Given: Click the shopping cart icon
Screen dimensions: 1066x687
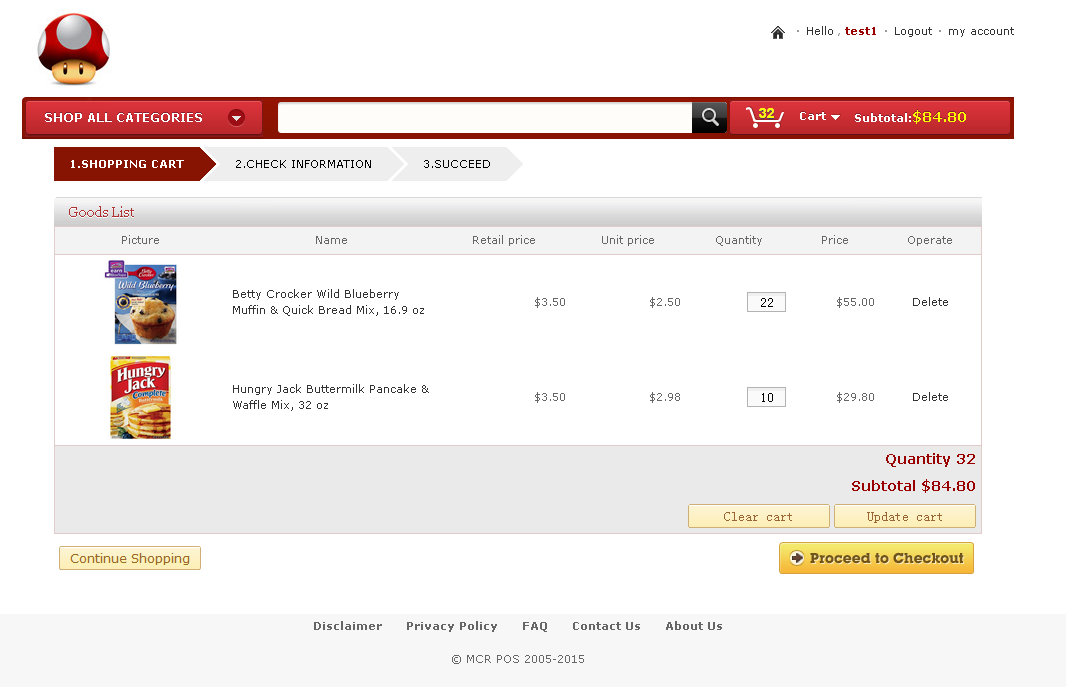Looking at the screenshot, I should [765, 117].
